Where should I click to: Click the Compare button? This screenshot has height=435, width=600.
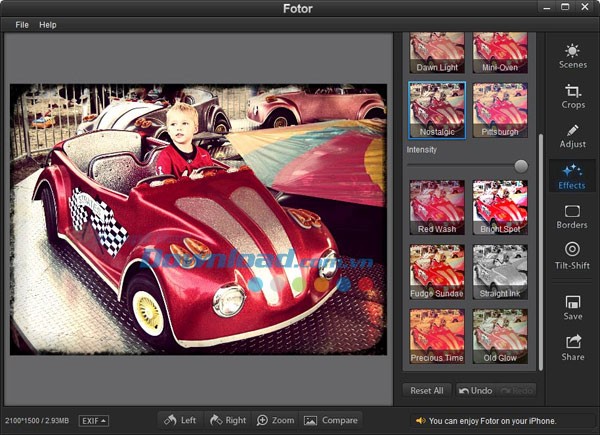point(331,420)
